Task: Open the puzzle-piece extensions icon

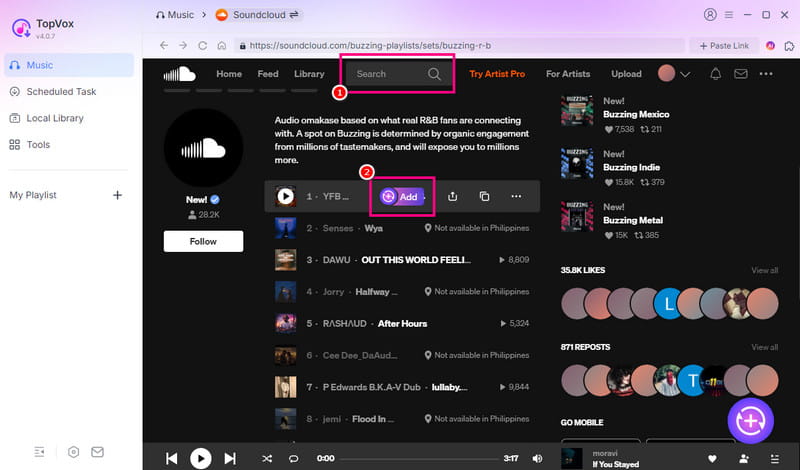Action: 789,46
